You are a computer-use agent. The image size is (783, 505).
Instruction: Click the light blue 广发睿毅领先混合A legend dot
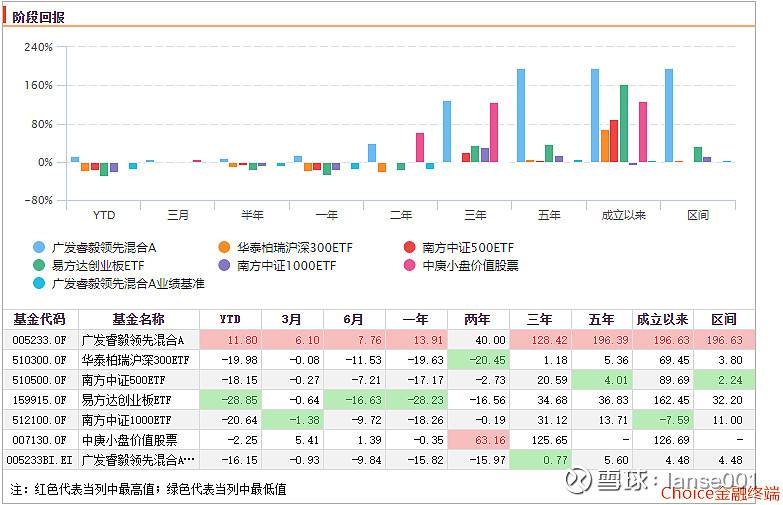pyautogui.click(x=39, y=247)
